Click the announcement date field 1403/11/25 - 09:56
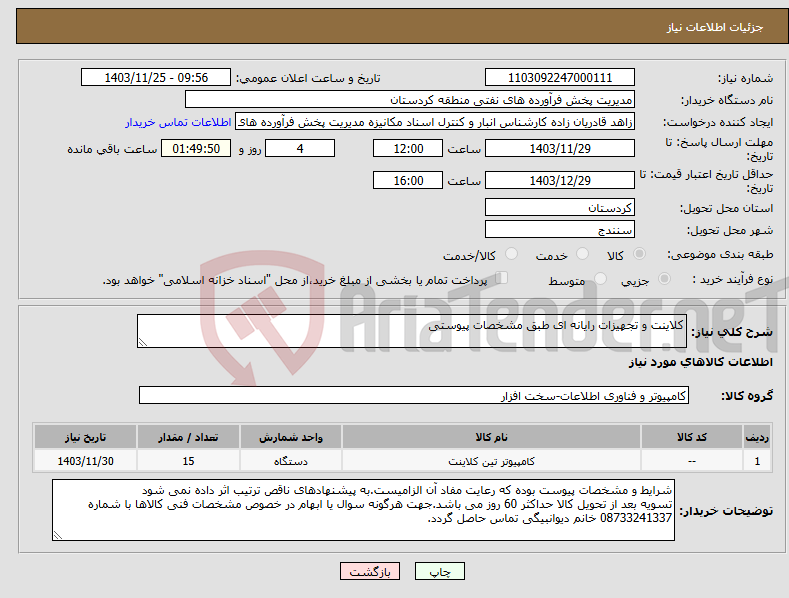Viewport: 789px width, 598px height. (x=156, y=78)
